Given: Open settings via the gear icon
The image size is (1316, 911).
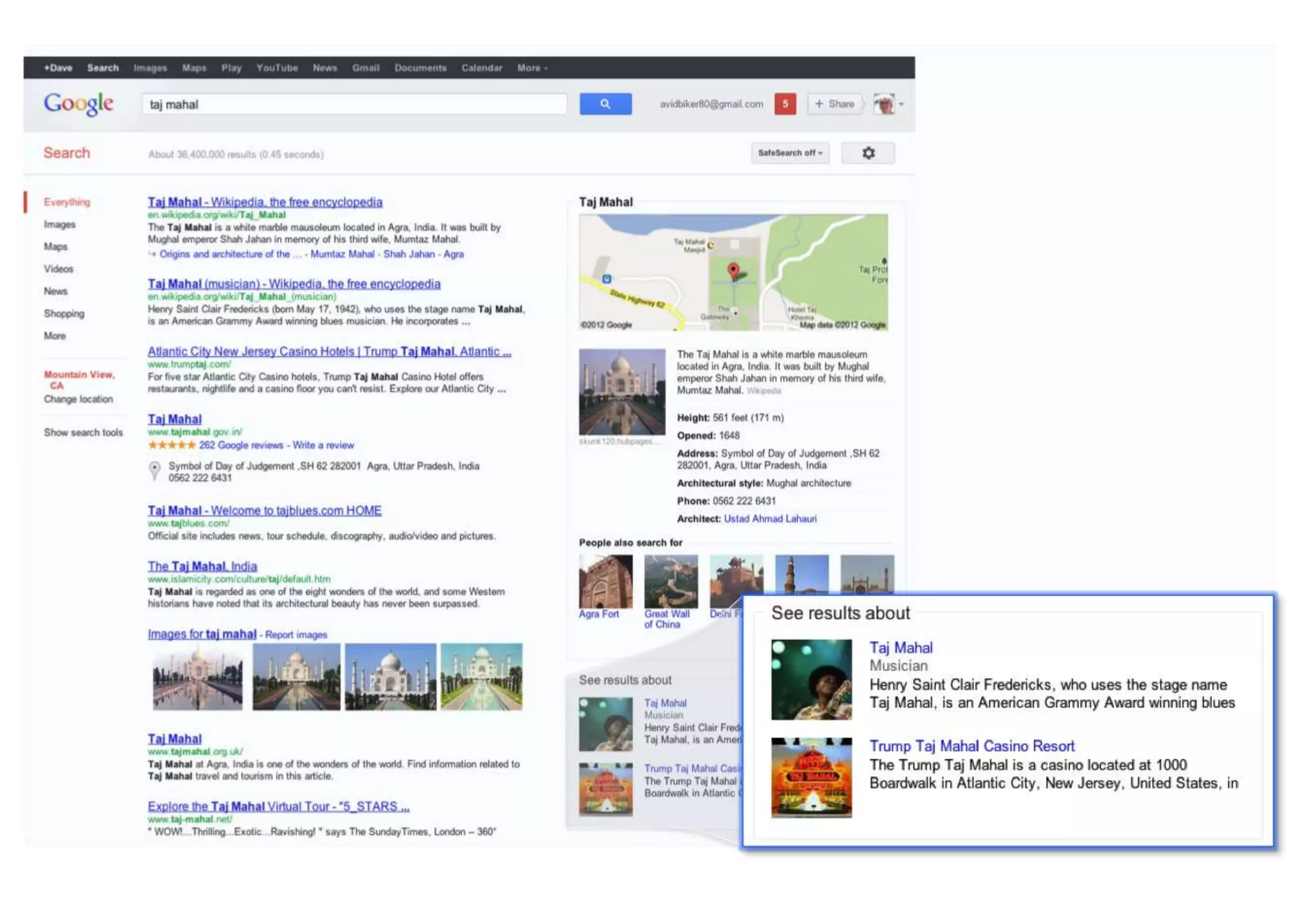Looking at the screenshot, I should [x=867, y=153].
